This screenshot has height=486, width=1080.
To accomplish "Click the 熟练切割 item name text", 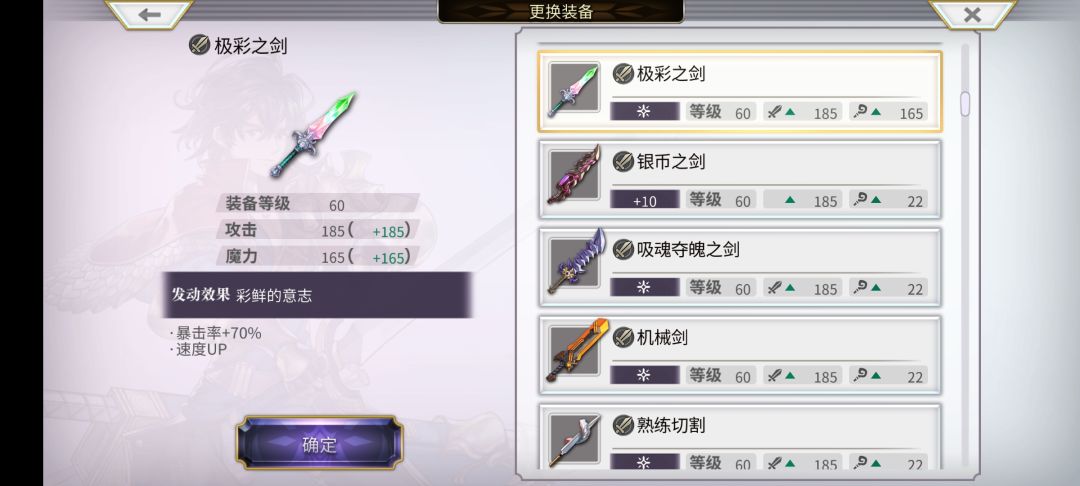I will point(671,425).
